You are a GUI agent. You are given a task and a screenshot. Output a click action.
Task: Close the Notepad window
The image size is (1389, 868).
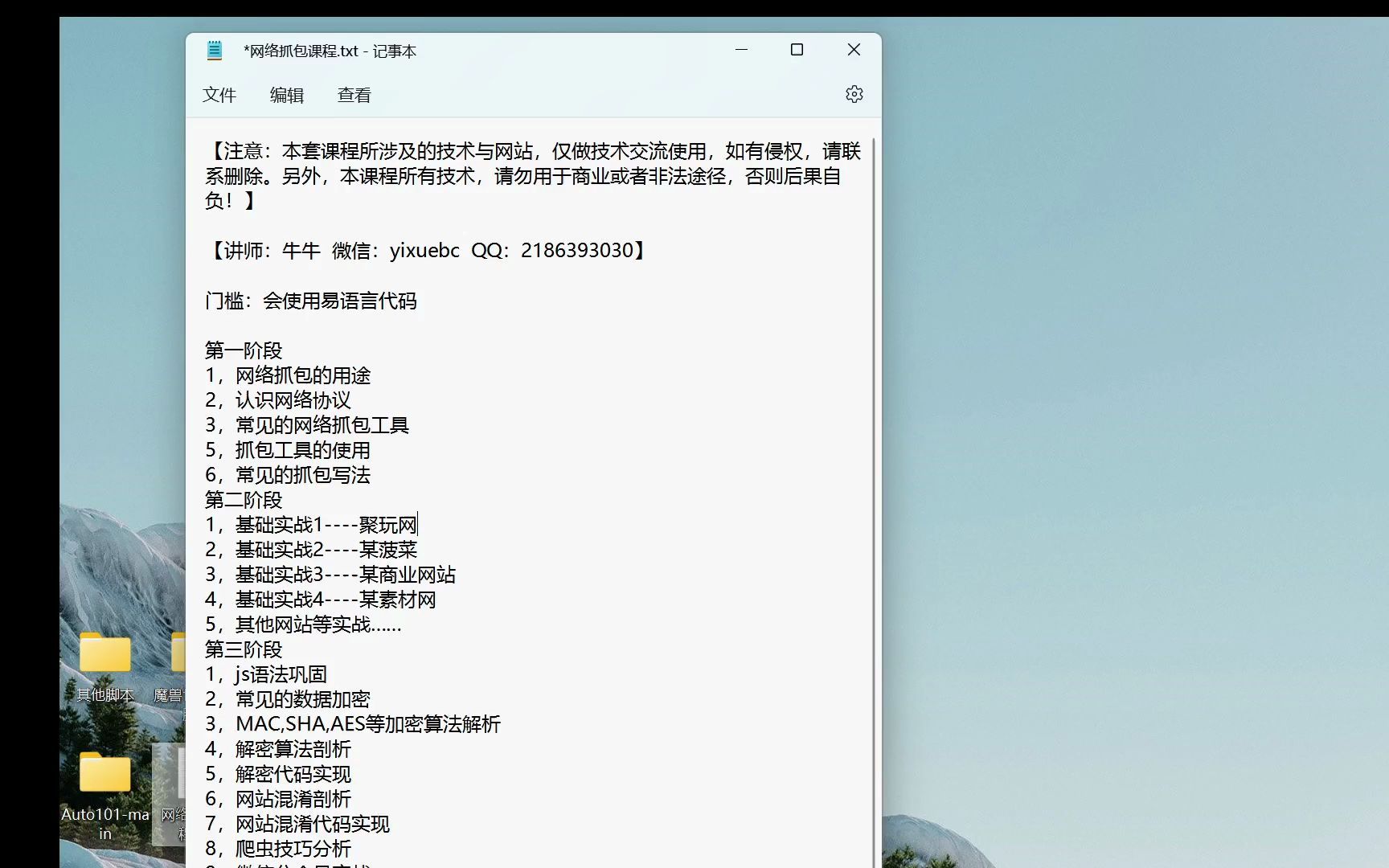[854, 50]
